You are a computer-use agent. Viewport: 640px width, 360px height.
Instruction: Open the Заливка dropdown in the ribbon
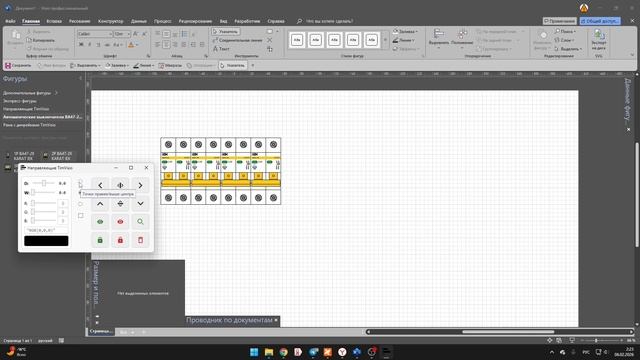point(405,31)
